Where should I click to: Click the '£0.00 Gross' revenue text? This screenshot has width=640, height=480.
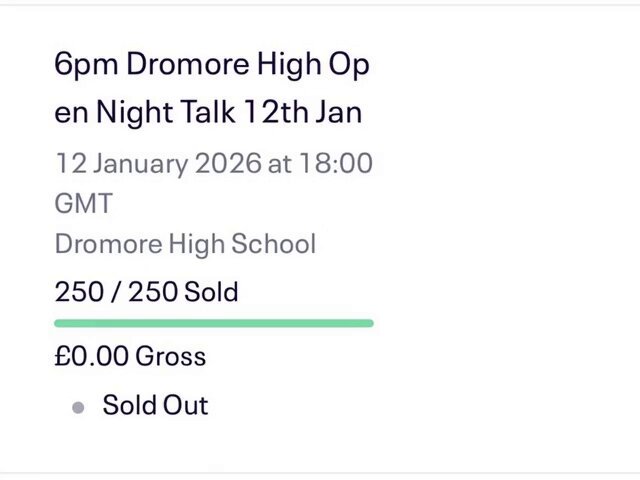[x=130, y=356]
